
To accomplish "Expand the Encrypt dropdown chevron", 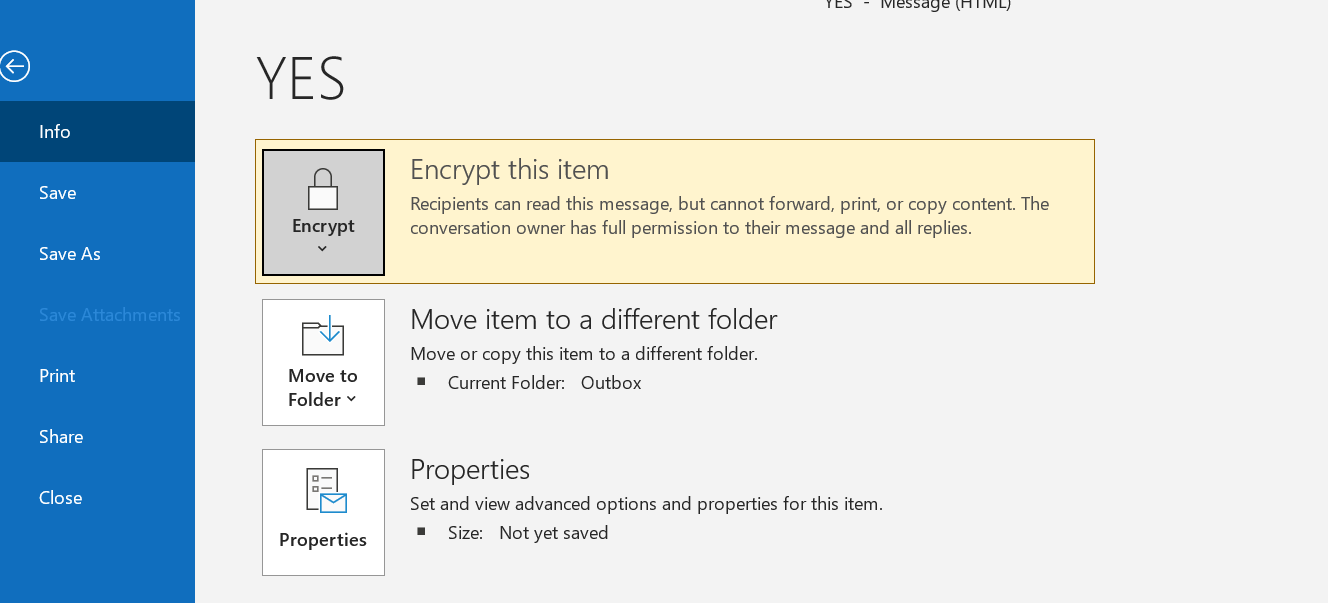I will click(322, 249).
